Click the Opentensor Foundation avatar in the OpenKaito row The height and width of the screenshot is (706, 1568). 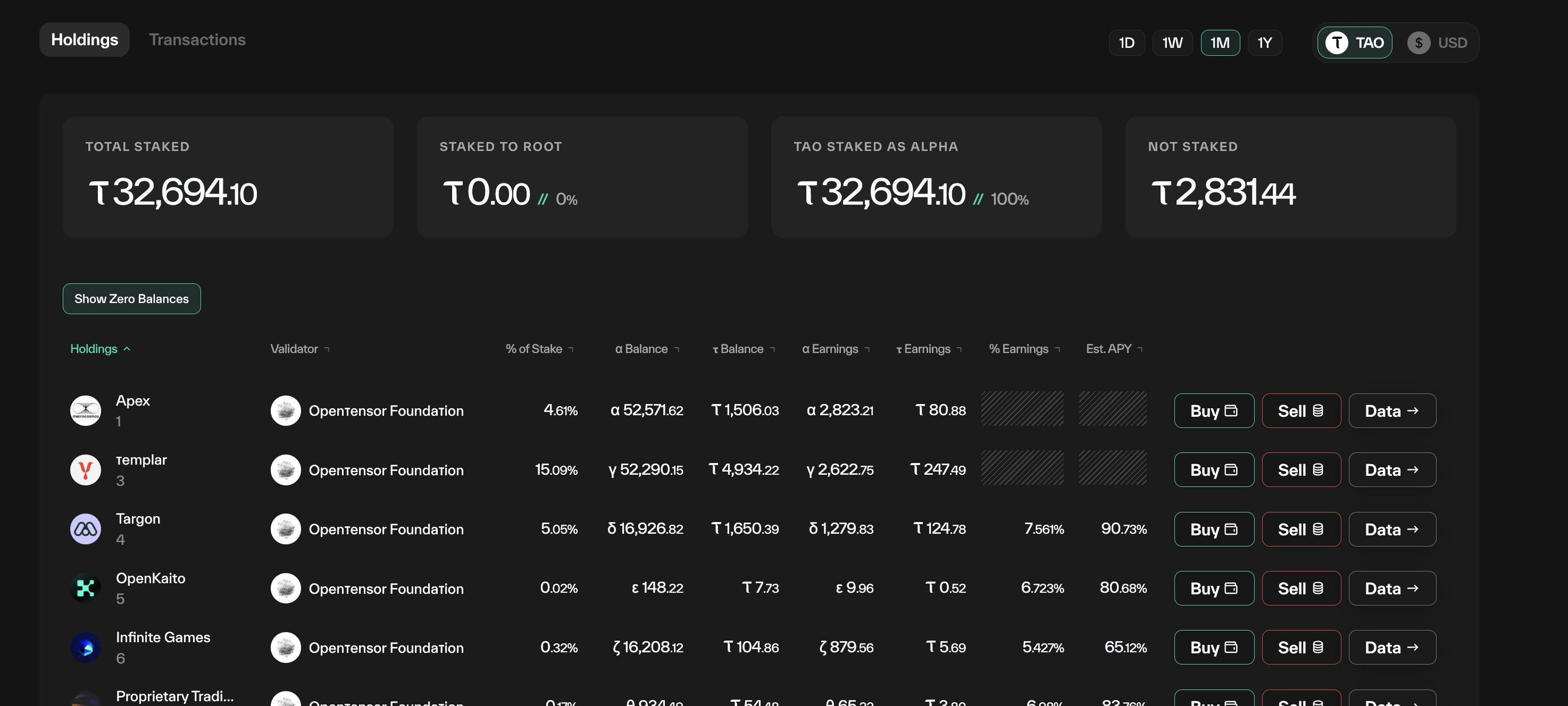(x=286, y=588)
